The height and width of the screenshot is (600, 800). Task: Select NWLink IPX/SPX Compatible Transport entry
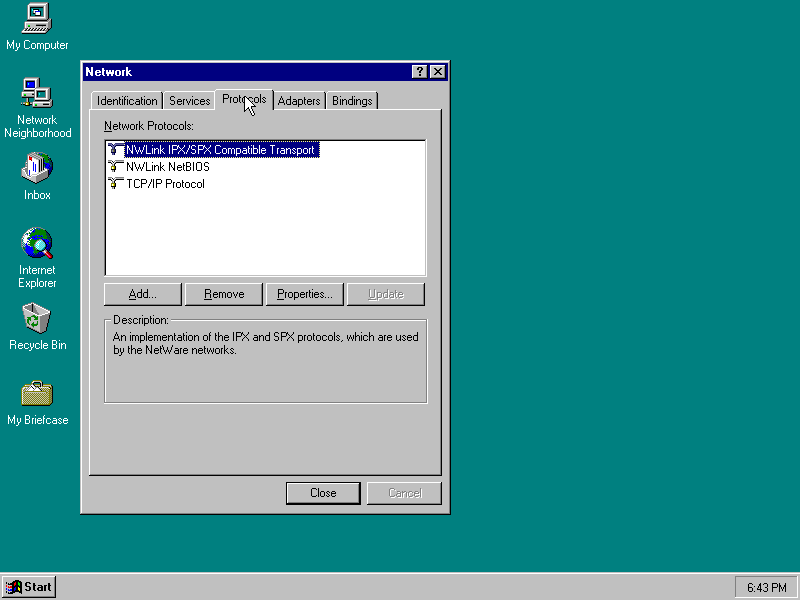pos(220,149)
